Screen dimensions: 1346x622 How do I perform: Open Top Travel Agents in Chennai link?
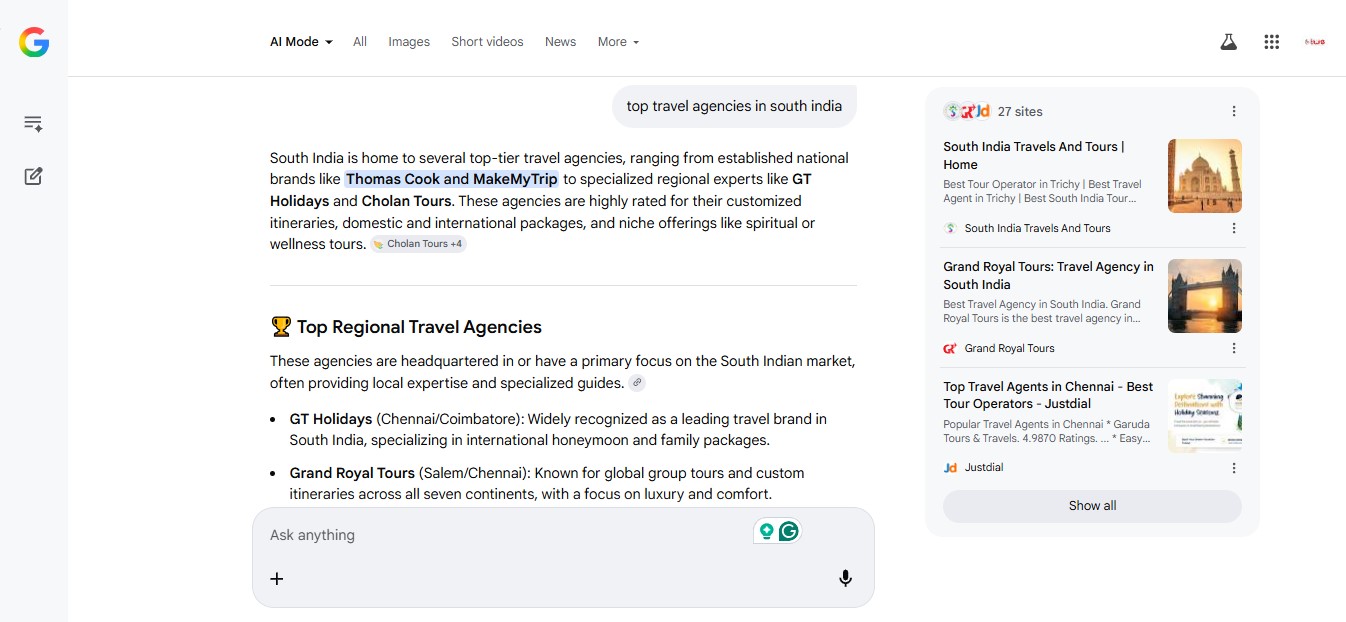click(1048, 395)
